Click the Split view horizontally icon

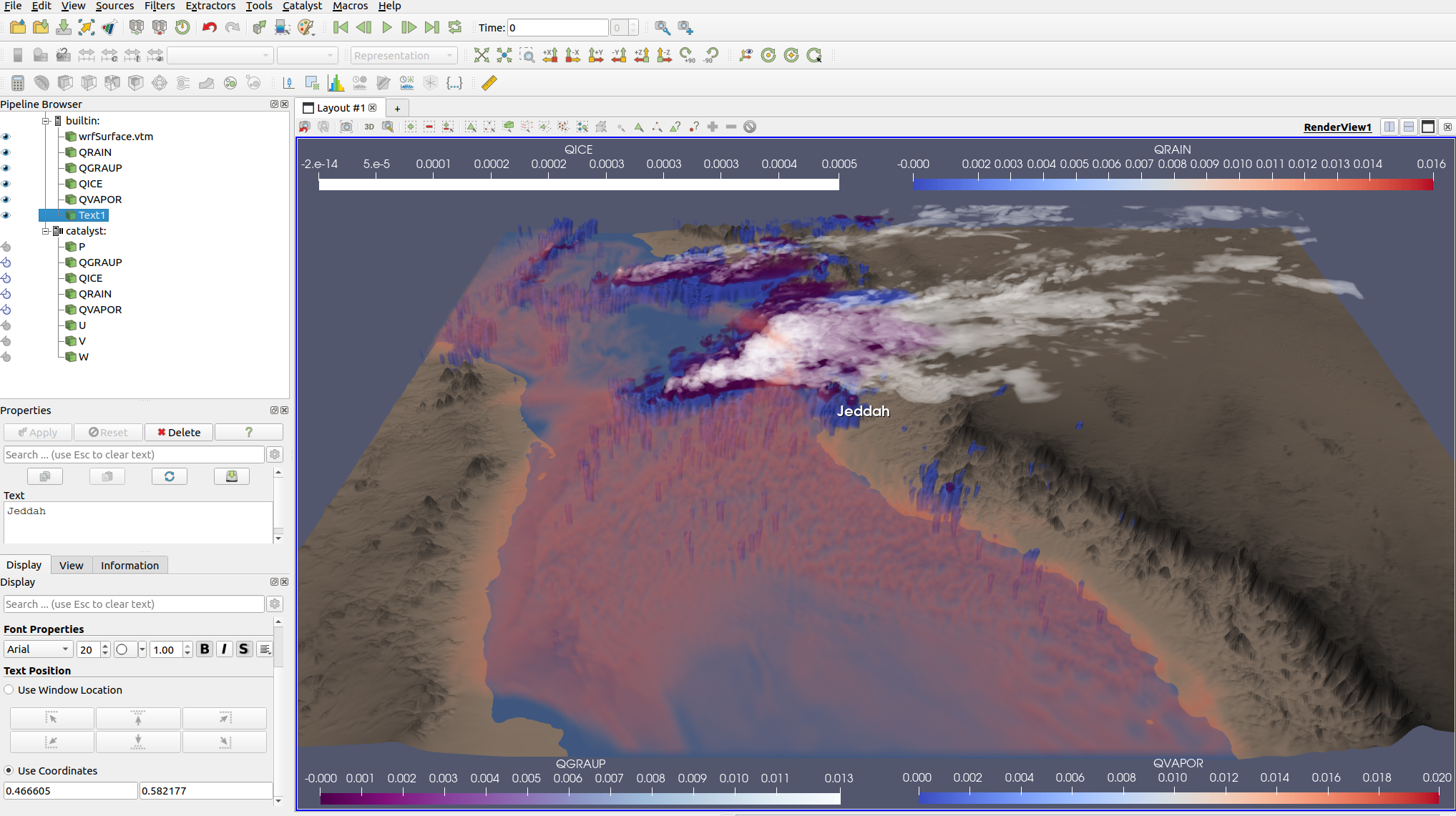[x=1389, y=127]
